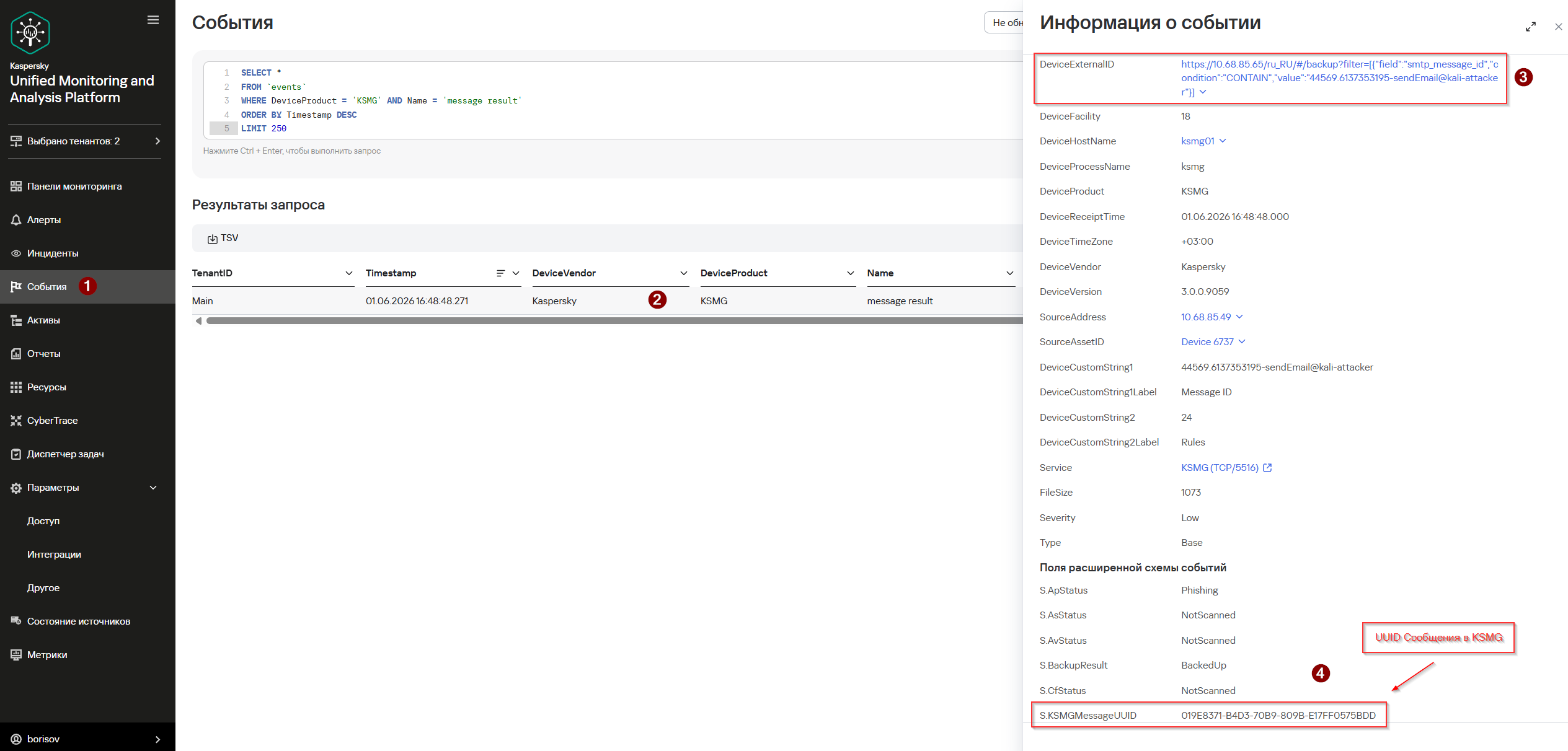Click Message ID value 44569.6137353195-sendEmail@kali-attacker
The width and height of the screenshot is (1568, 751).
1277,367
